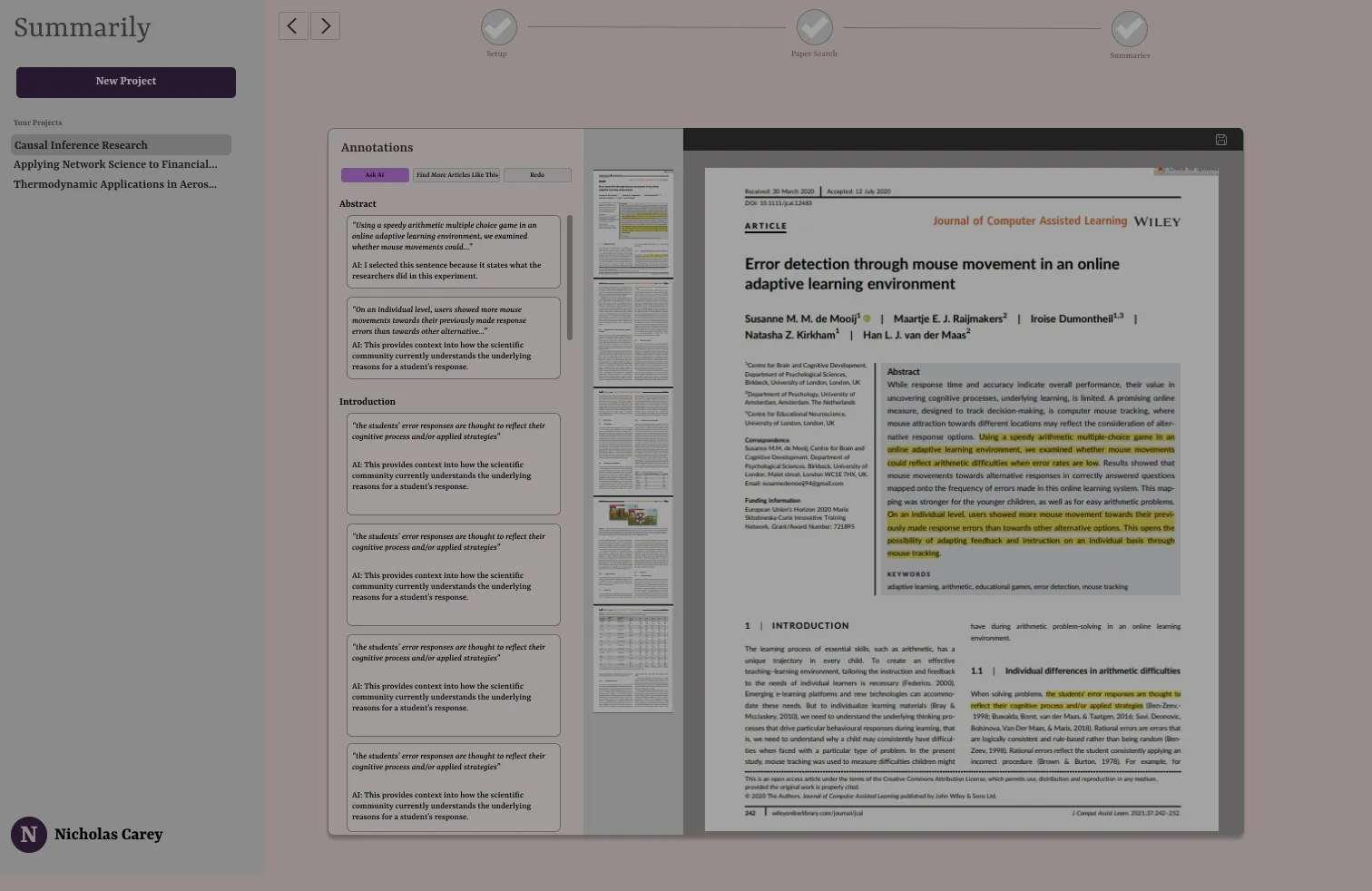This screenshot has width=1372, height=891.
Task: Switch to the Thermodynamic Applications project
Action: [114, 184]
